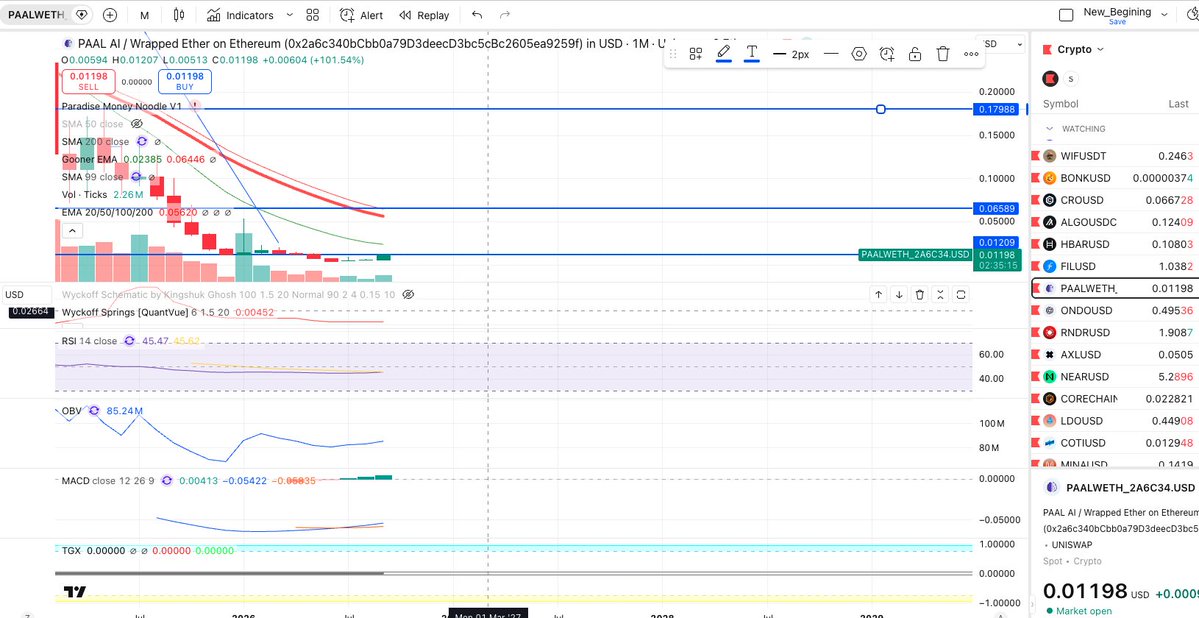Screen dimensions: 1199x618
Task: Move the Wyckoff pane down
Action: tap(899, 294)
